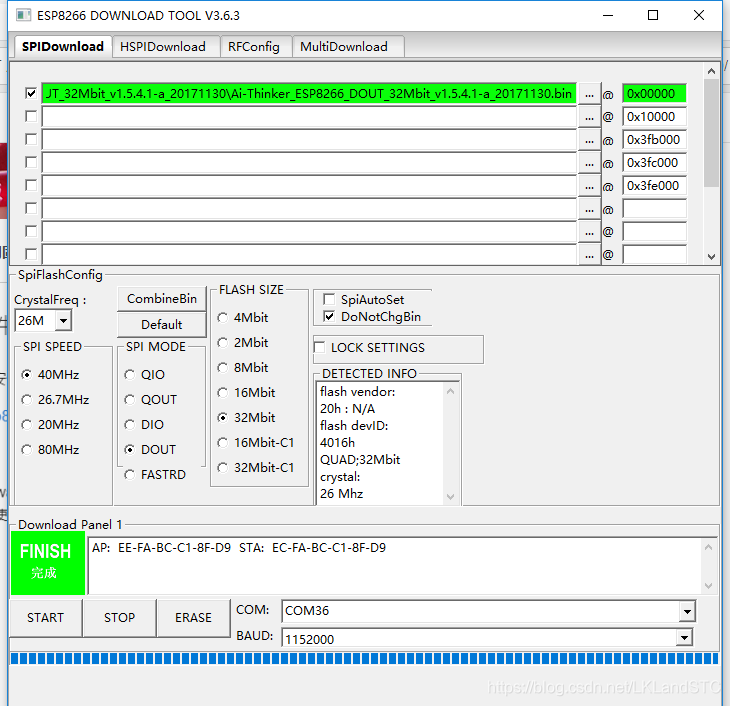Toggle the DoNotChgBin checkbox

[x=329, y=317]
